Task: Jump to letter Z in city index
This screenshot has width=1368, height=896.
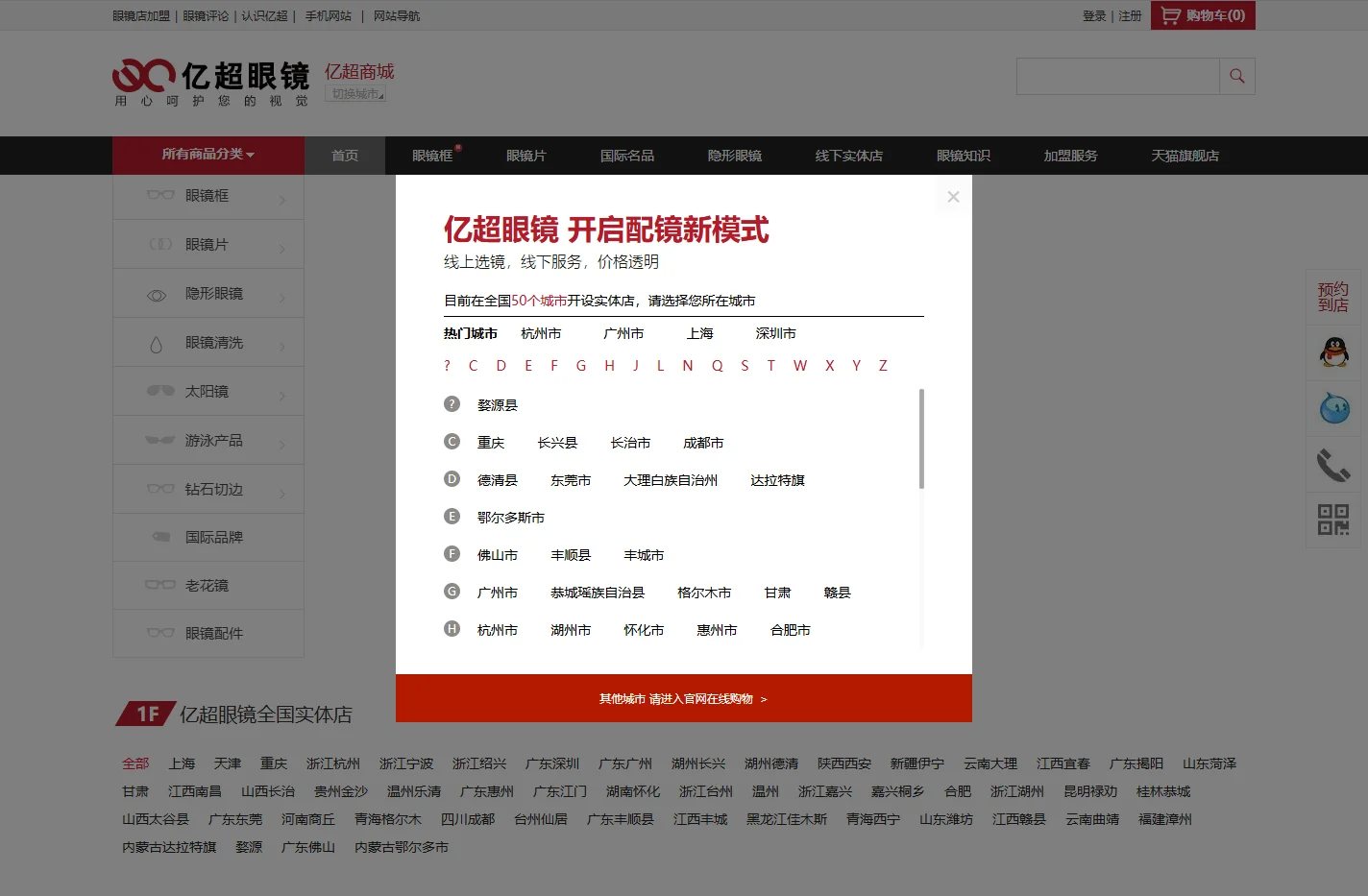Action: (883, 366)
